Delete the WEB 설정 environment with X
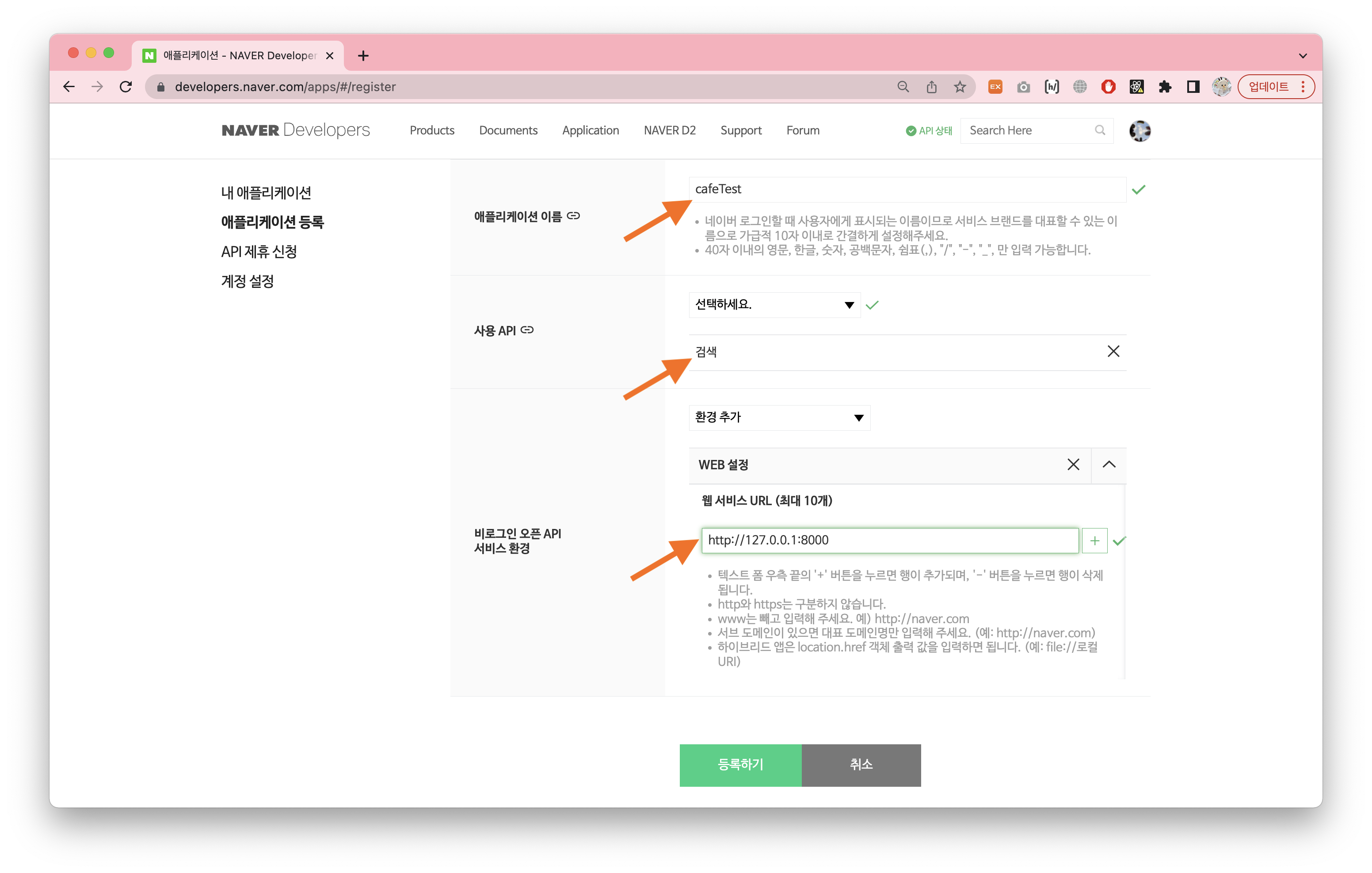This screenshot has height=873, width=1372. (x=1073, y=465)
